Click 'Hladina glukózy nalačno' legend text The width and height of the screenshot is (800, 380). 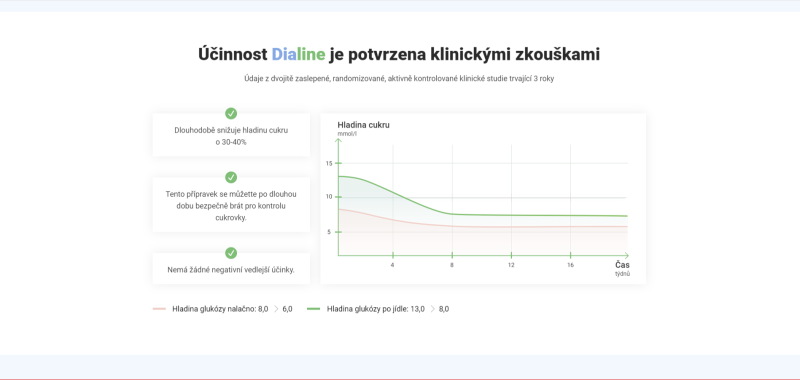point(214,309)
